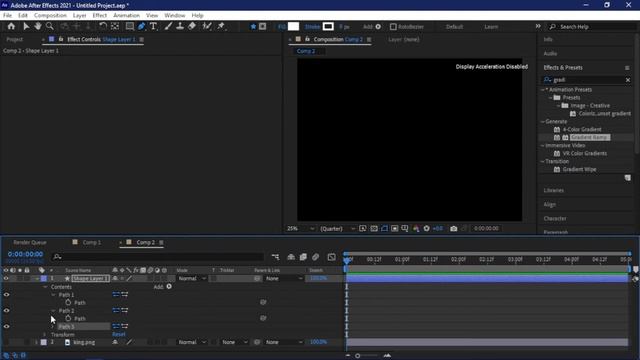Image resolution: width=640 pixels, height=360 pixels.
Task: Expand the Transform group
Action: coord(45,335)
